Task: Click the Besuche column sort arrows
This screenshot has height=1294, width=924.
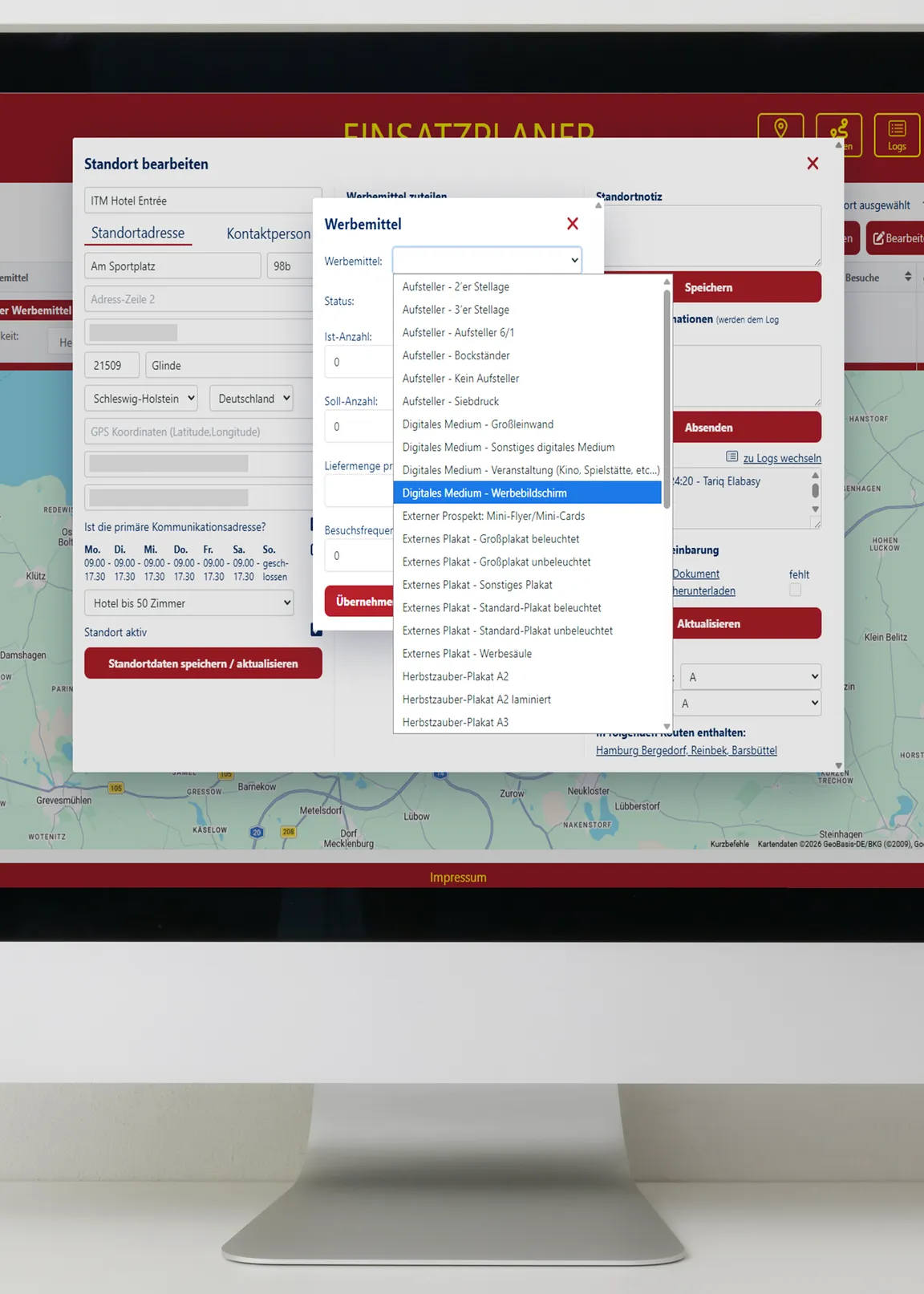Action: tap(908, 277)
